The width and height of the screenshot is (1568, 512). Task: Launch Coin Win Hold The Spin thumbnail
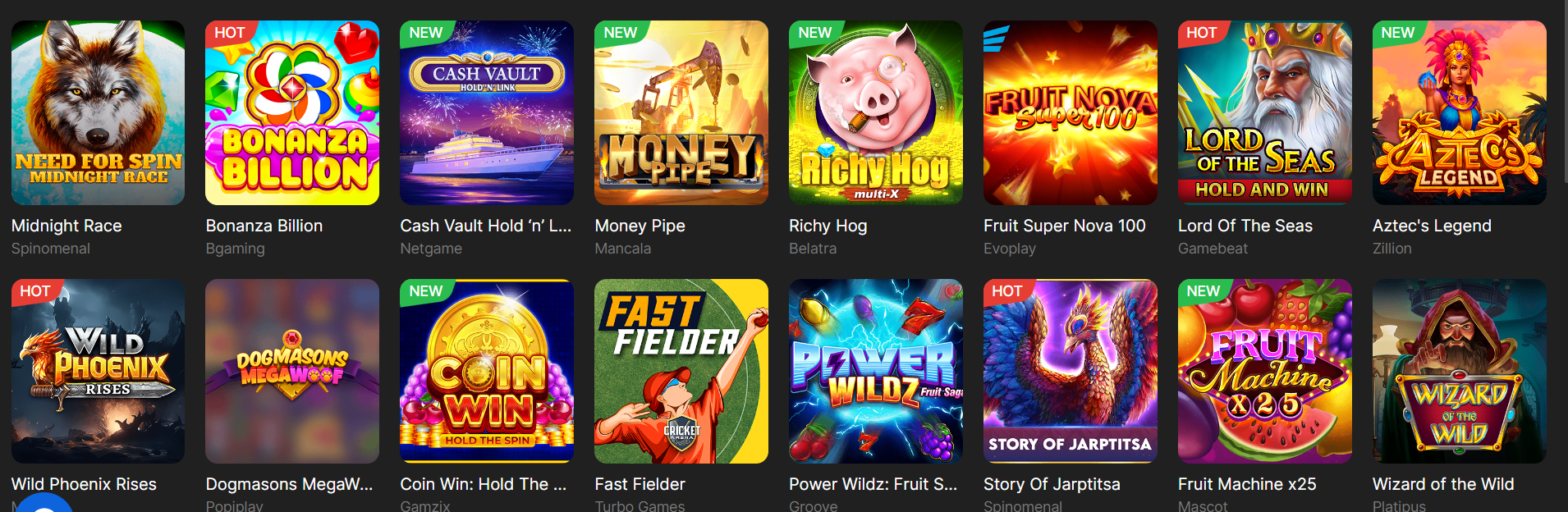tap(487, 371)
